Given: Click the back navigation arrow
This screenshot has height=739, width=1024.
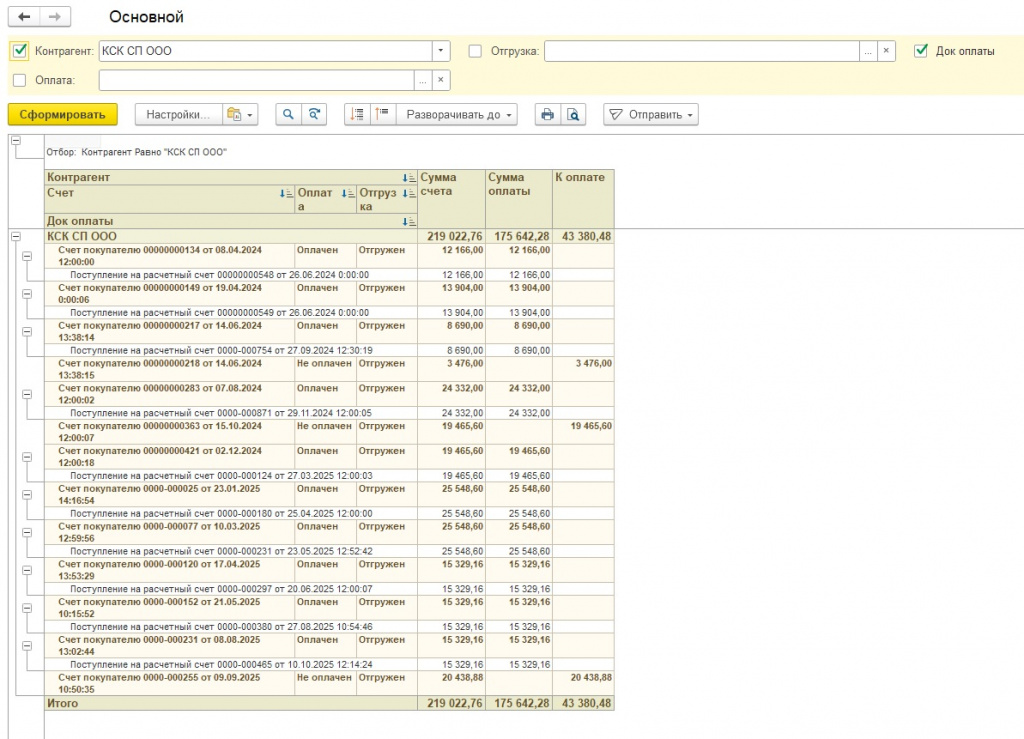Looking at the screenshot, I should coord(24,17).
